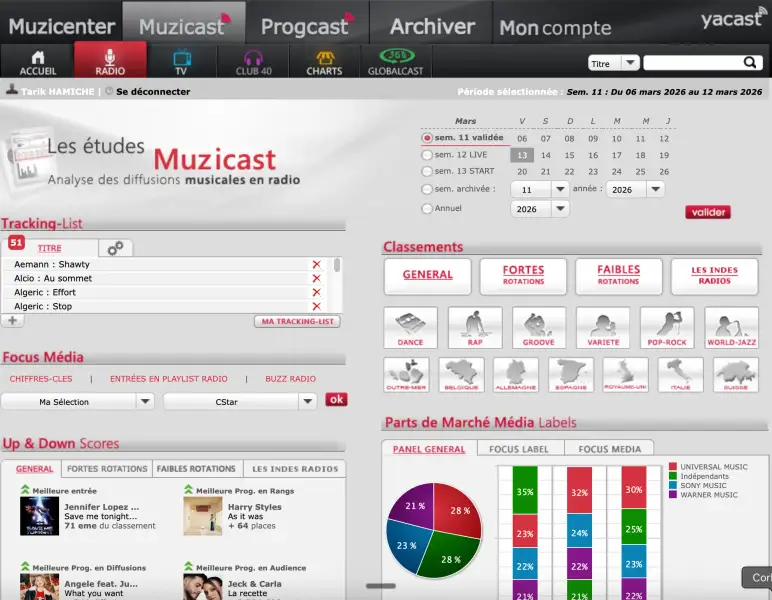Switch to Fortes Rotations scores tab

point(107,469)
